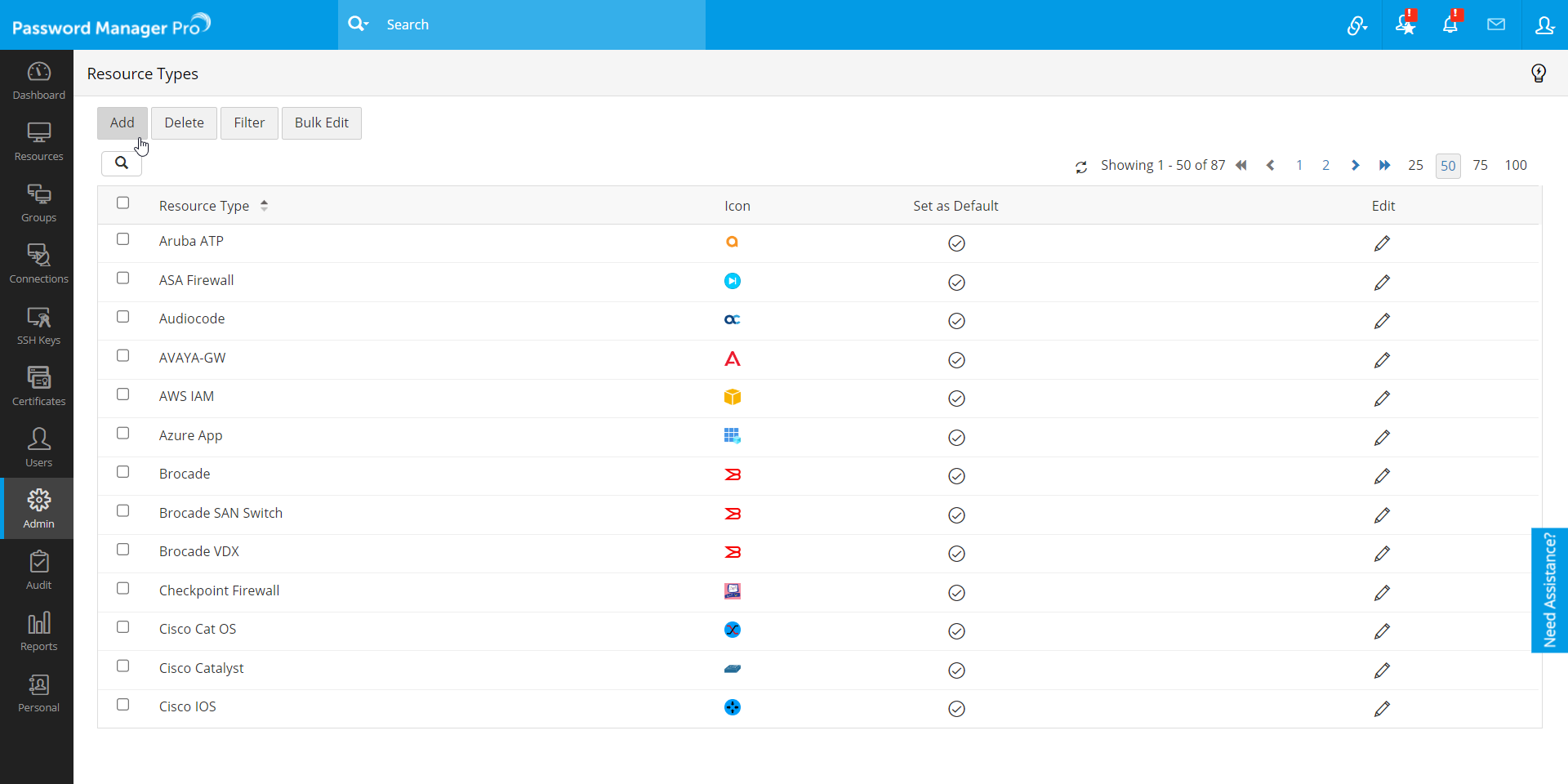The image size is (1568, 784).
Task: Open the starred notifications icon in header
Action: [x=1405, y=24]
